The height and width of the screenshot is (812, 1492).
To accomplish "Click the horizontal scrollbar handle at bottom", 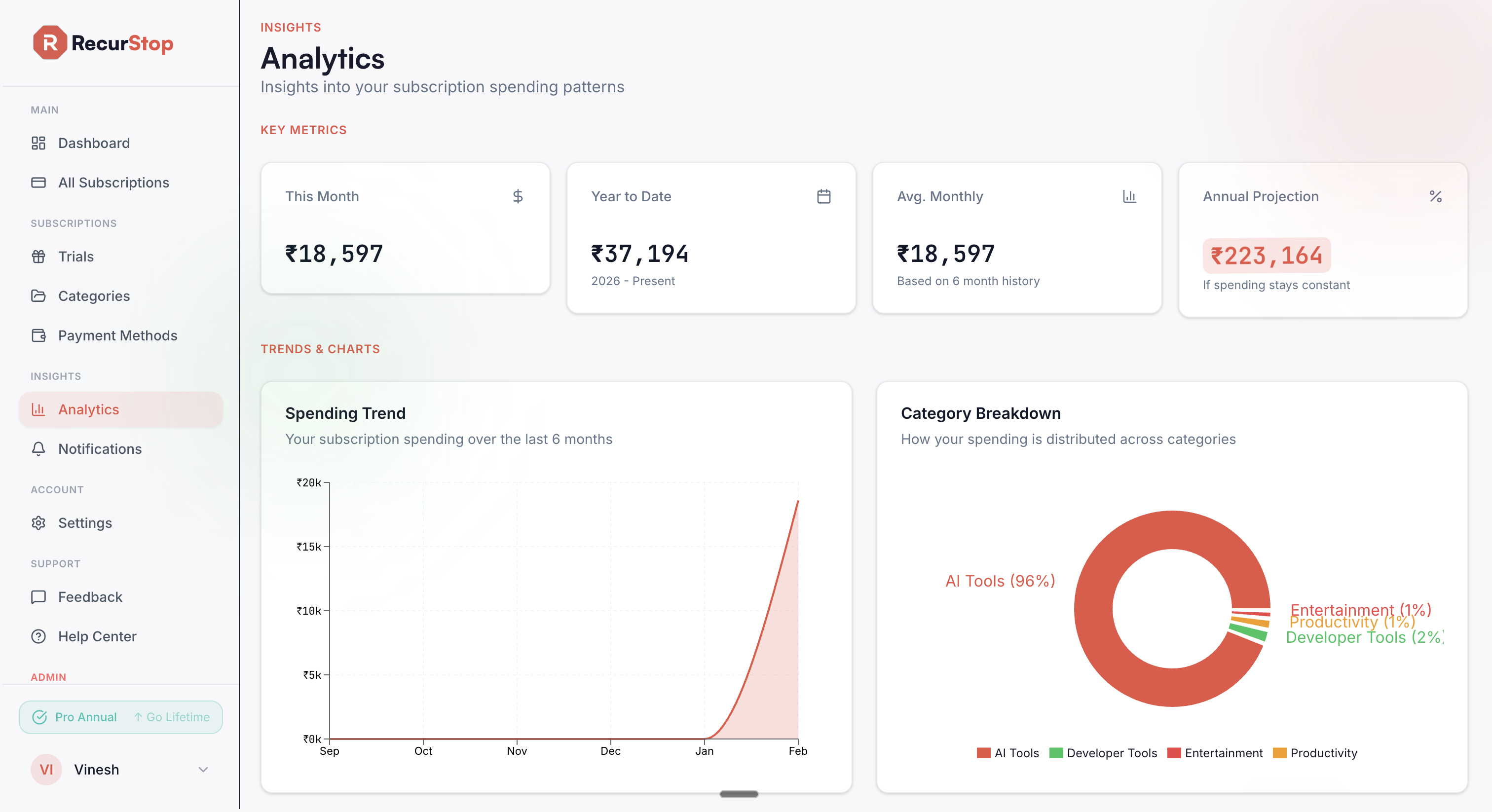I will point(739,794).
